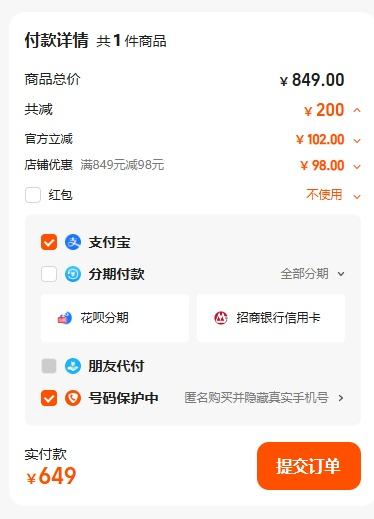Click the Alipay logo icon
The width and height of the screenshot is (374, 519).
pyautogui.click(x=73, y=242)
